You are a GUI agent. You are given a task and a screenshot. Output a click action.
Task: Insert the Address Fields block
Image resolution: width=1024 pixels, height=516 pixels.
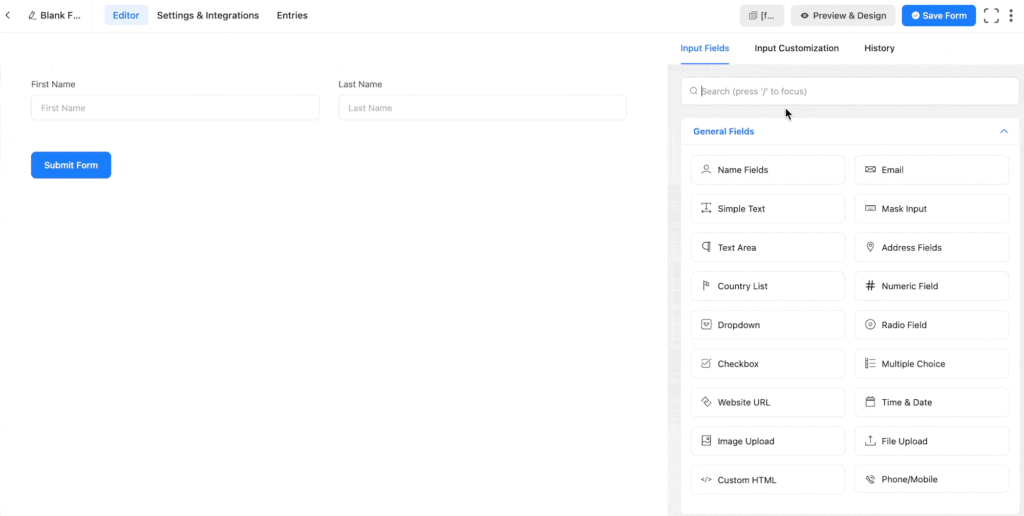point(931,248)
